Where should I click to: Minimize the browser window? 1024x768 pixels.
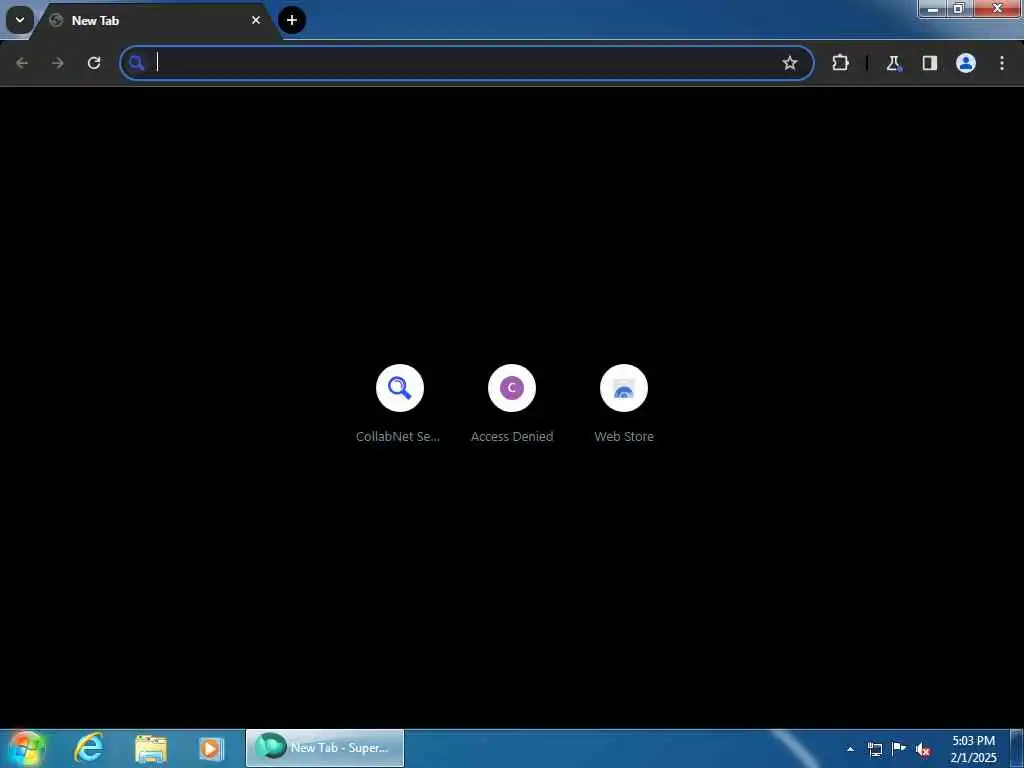(933, 8)
